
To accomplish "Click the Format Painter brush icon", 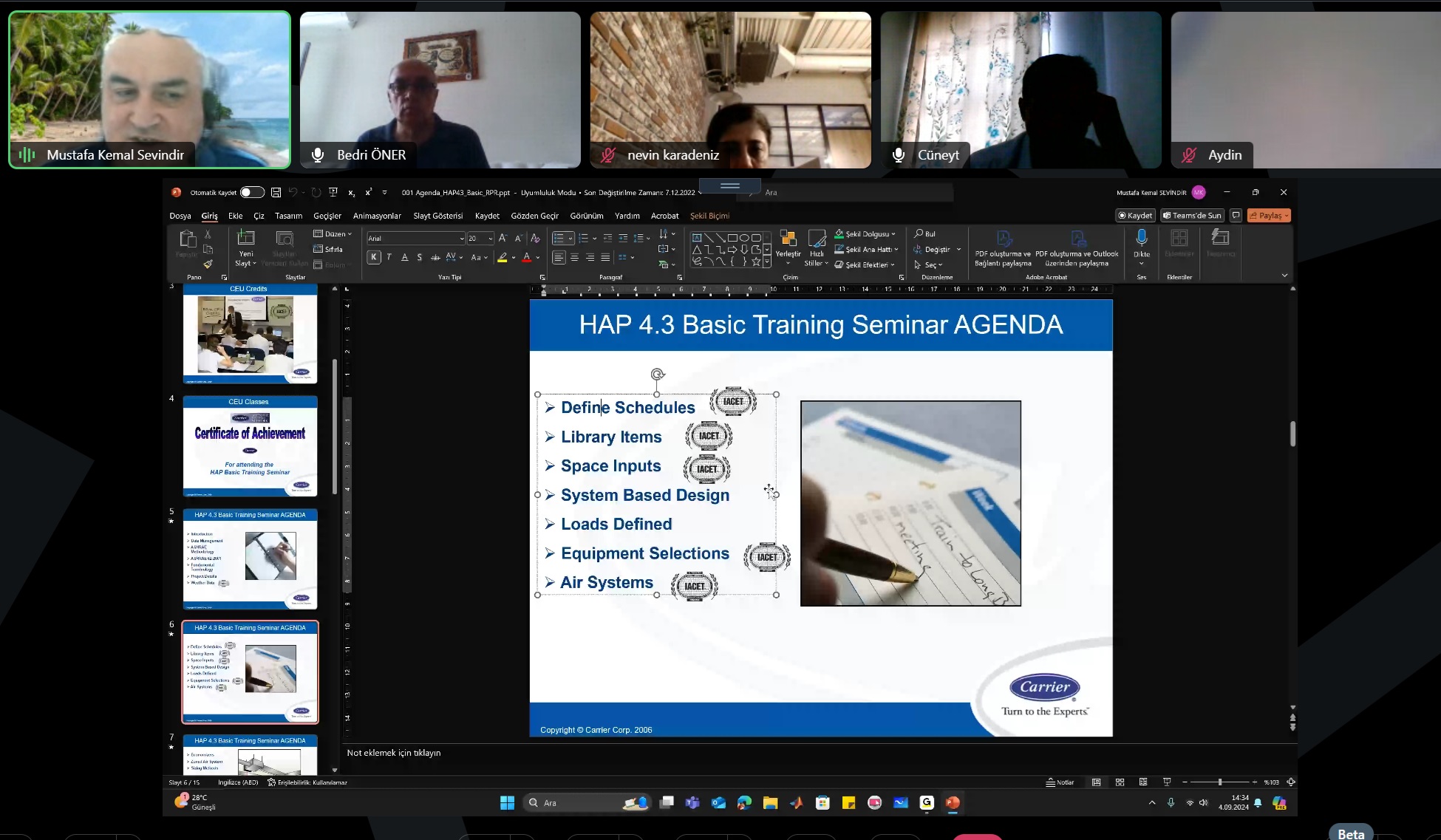I will (208, 264).
